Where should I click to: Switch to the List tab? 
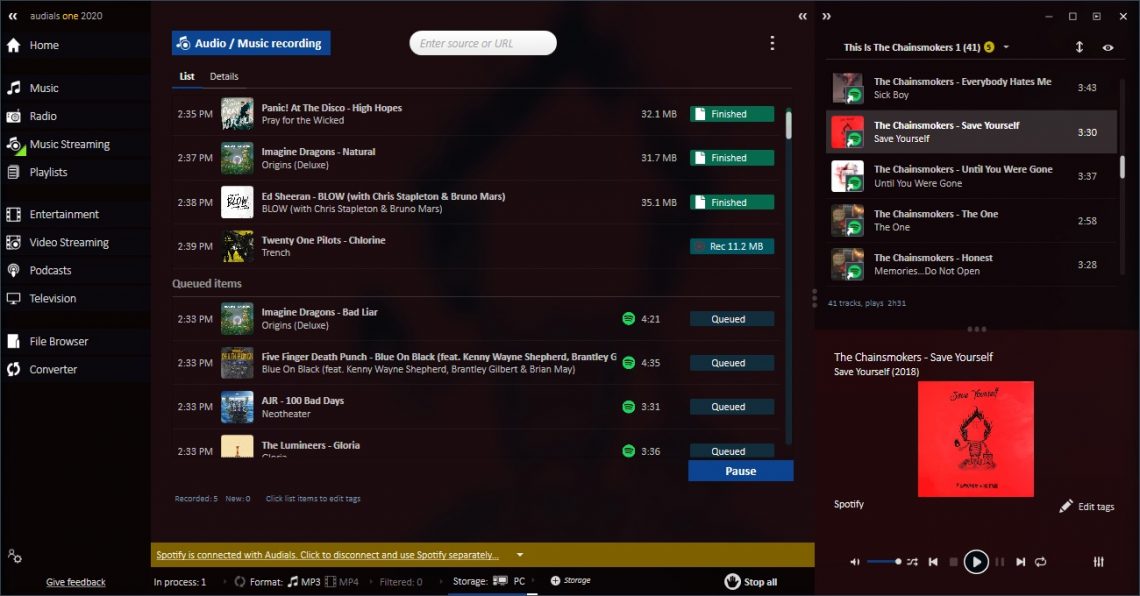point(187,75)
